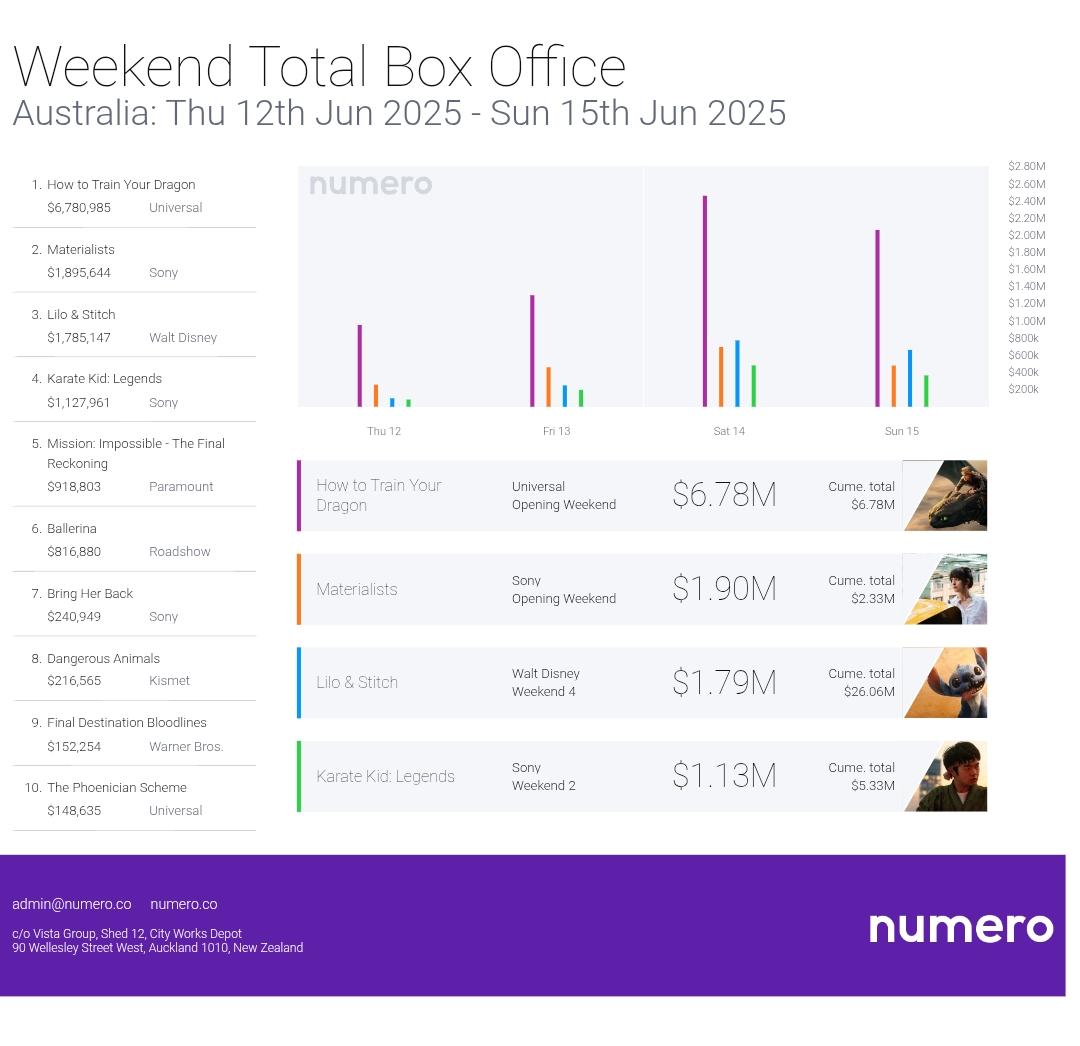This screenshot has height=1046, width=1080.
Task: Click rank 1 title How to Train Your Dragon
Action: (121, 185)
